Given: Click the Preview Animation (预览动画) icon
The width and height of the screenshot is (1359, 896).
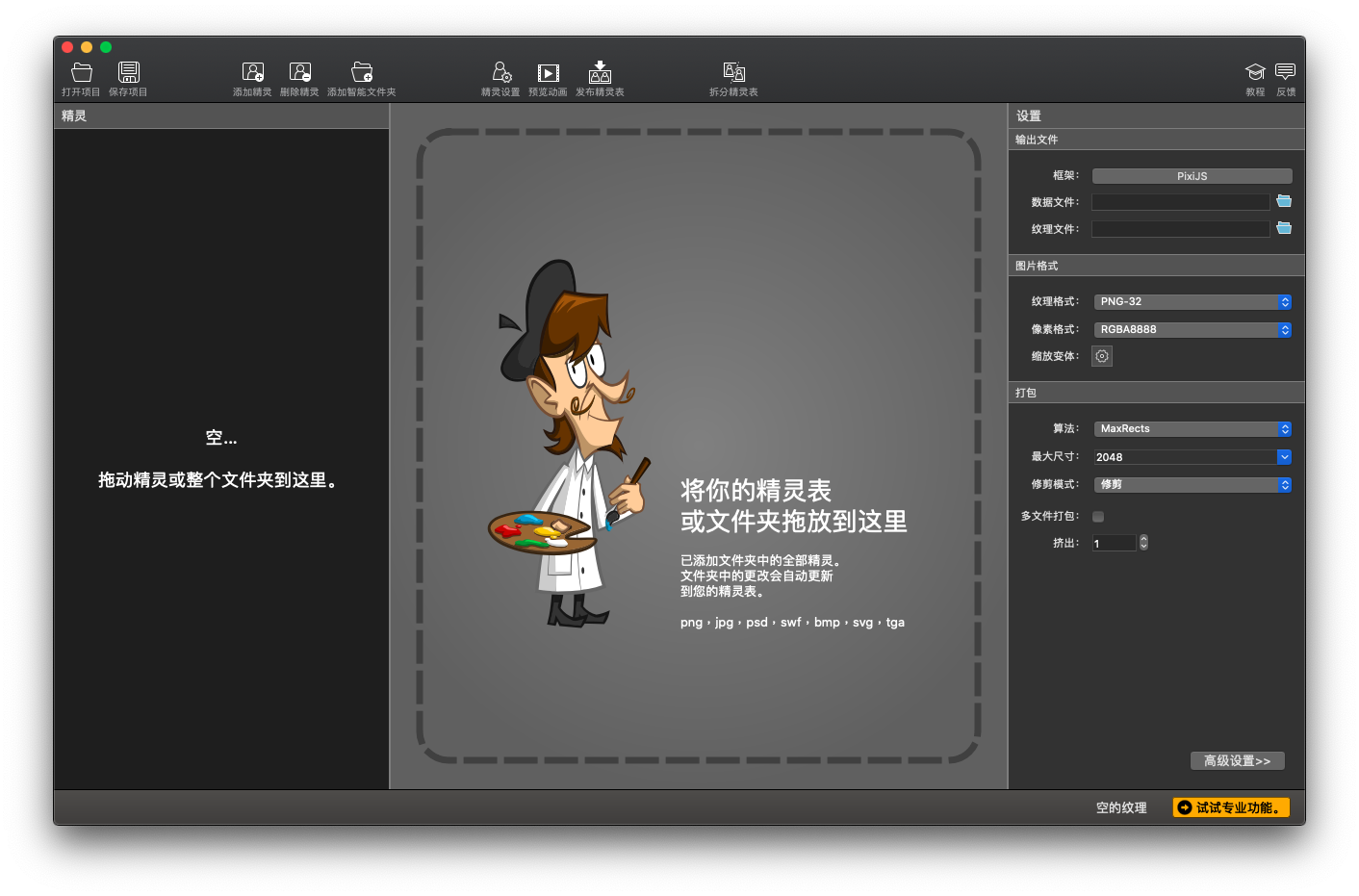Looking at the screenshot, I should [x=548, y=73].
